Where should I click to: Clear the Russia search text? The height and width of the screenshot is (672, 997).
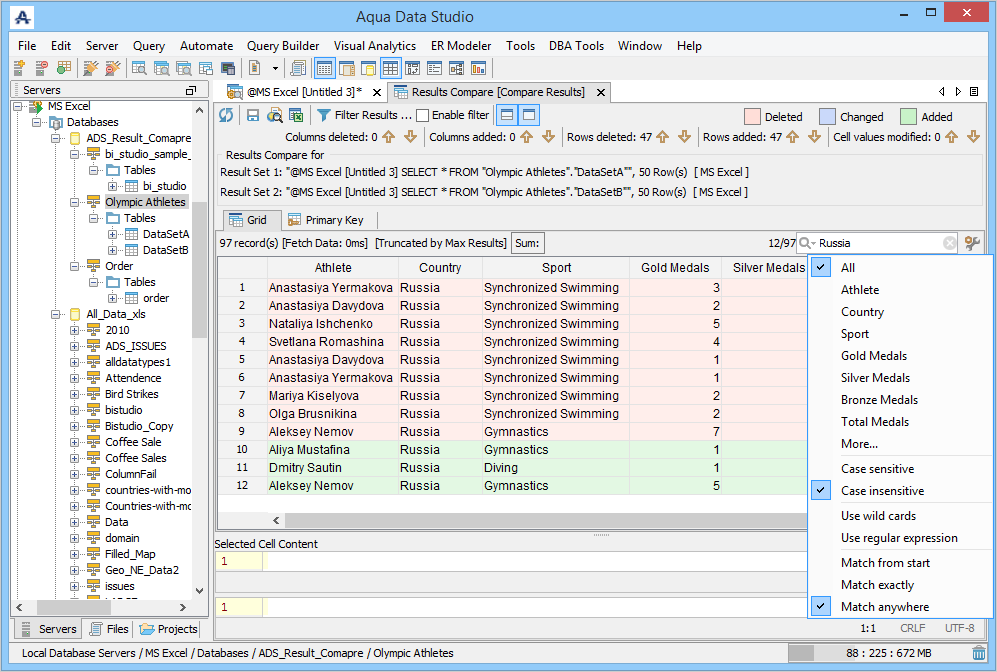pyautogui.click(x=949, y=243)
